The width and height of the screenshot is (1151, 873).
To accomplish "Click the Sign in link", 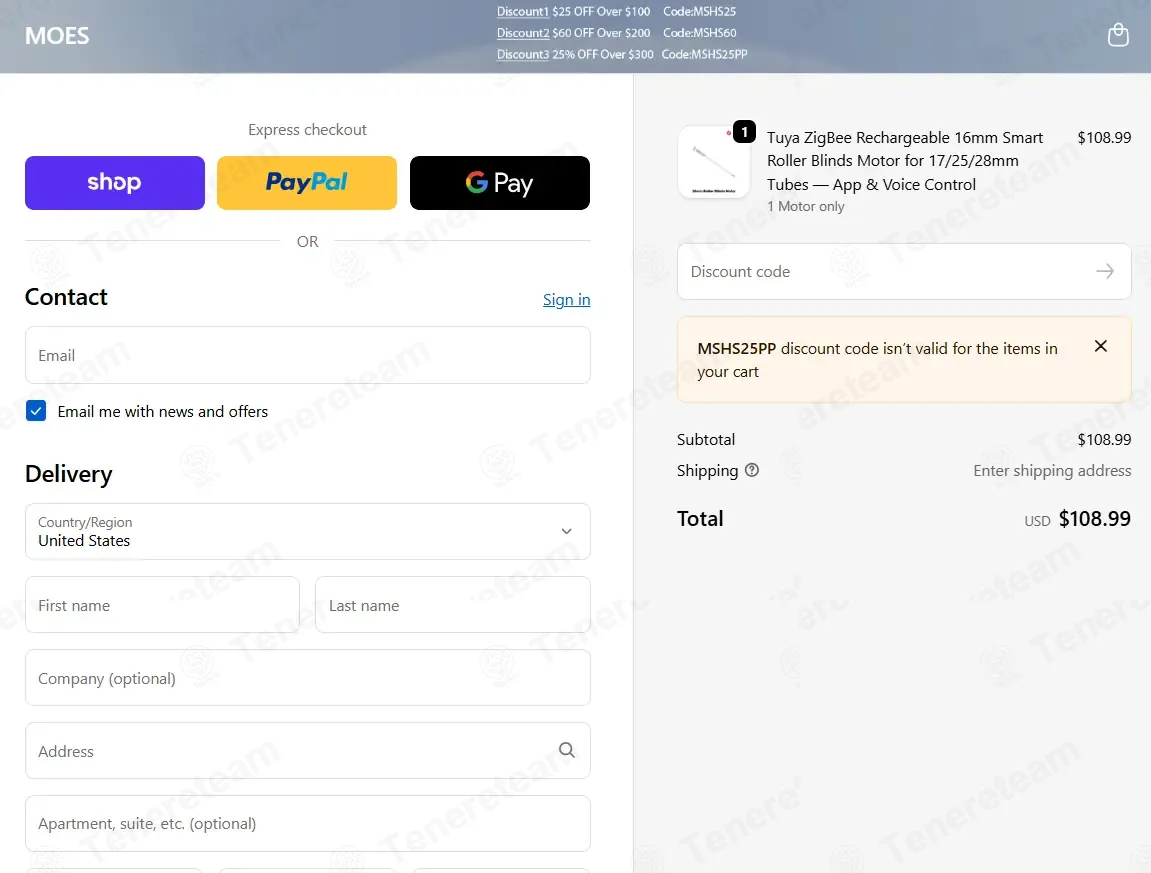I will (567, 300).
